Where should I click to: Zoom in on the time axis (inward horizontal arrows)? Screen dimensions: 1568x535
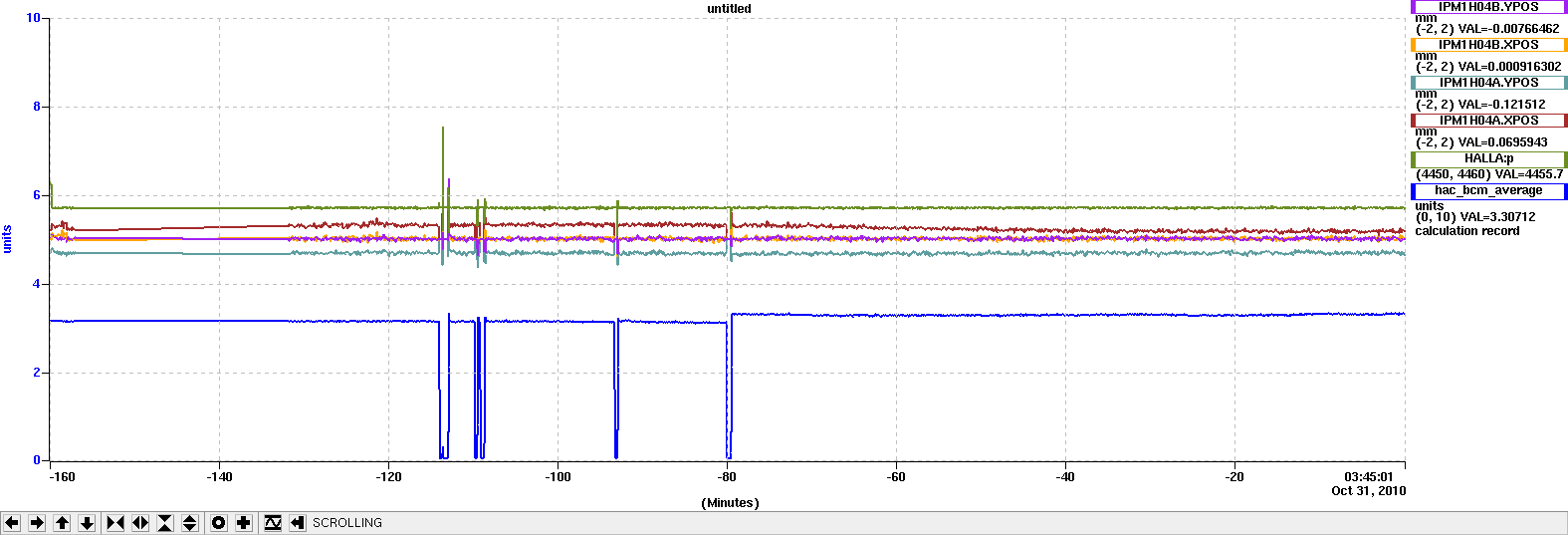[x=115, y=523]
